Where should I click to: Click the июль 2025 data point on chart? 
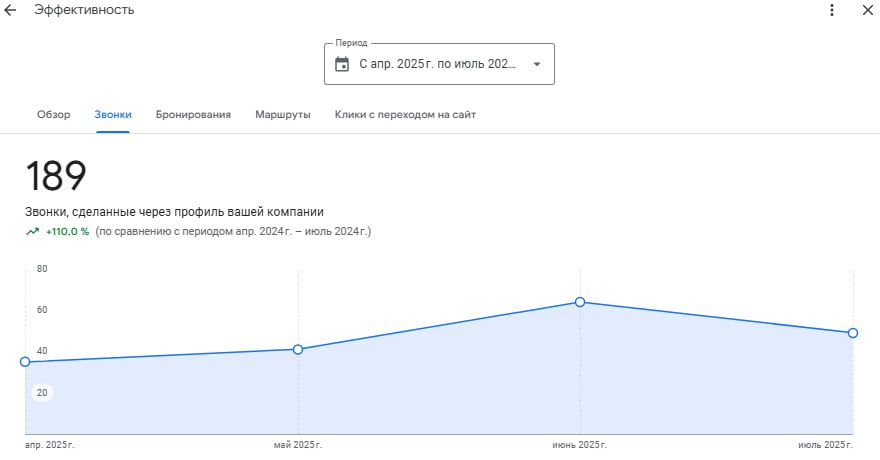[x=853, y=333]
